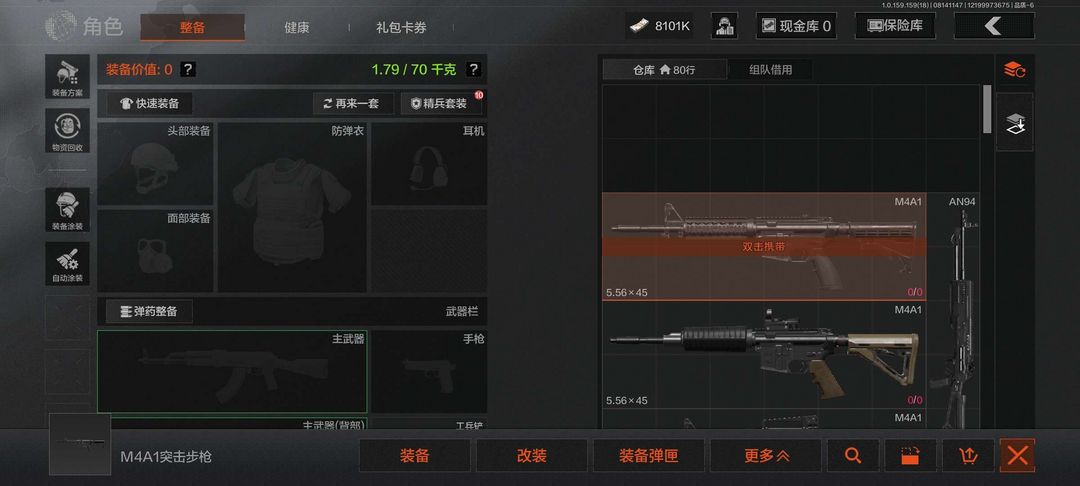Switch to the 整备 tab
The width and height of the screenshot is (1080, 486).
[x=192, y=28]
